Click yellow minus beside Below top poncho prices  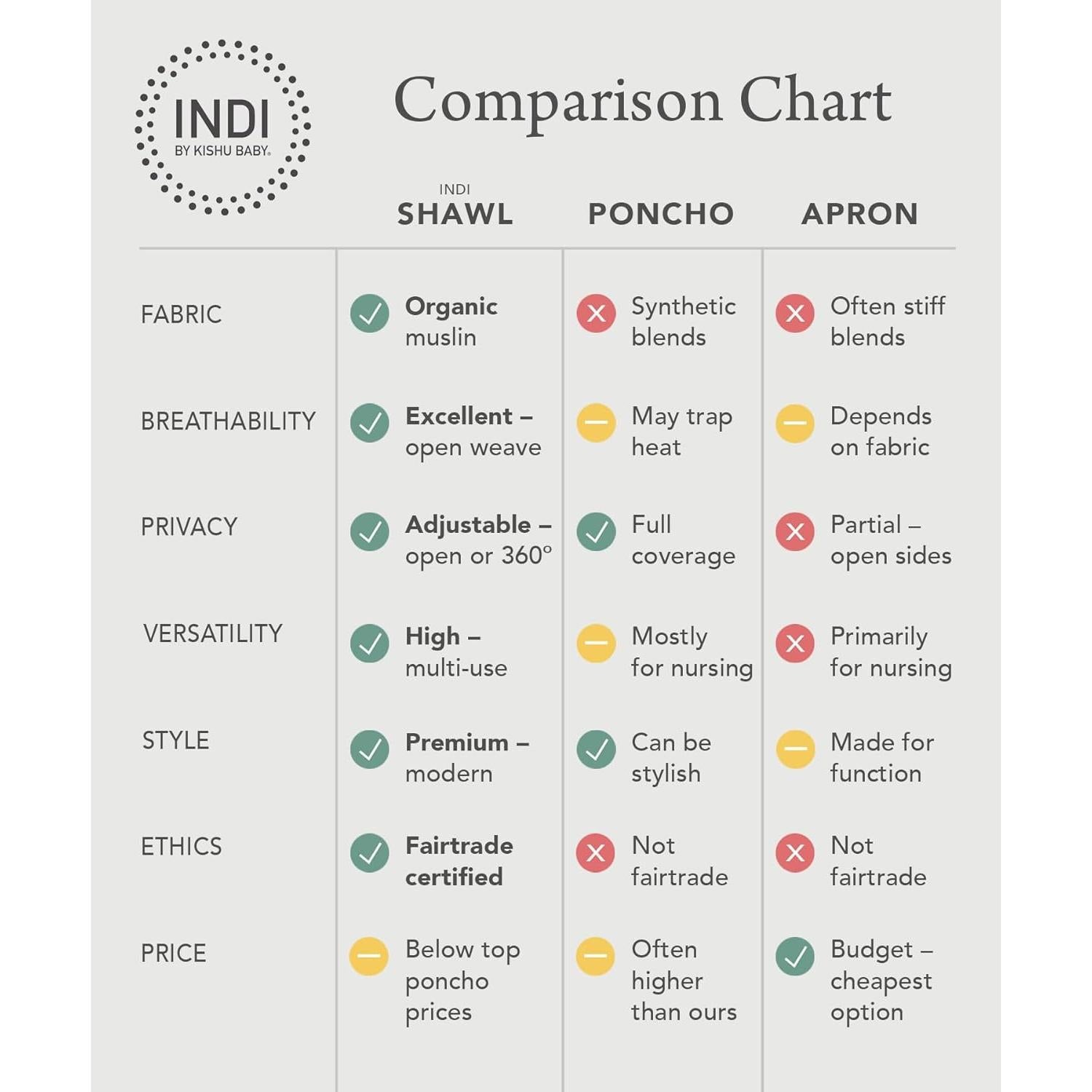coord(369,956)
